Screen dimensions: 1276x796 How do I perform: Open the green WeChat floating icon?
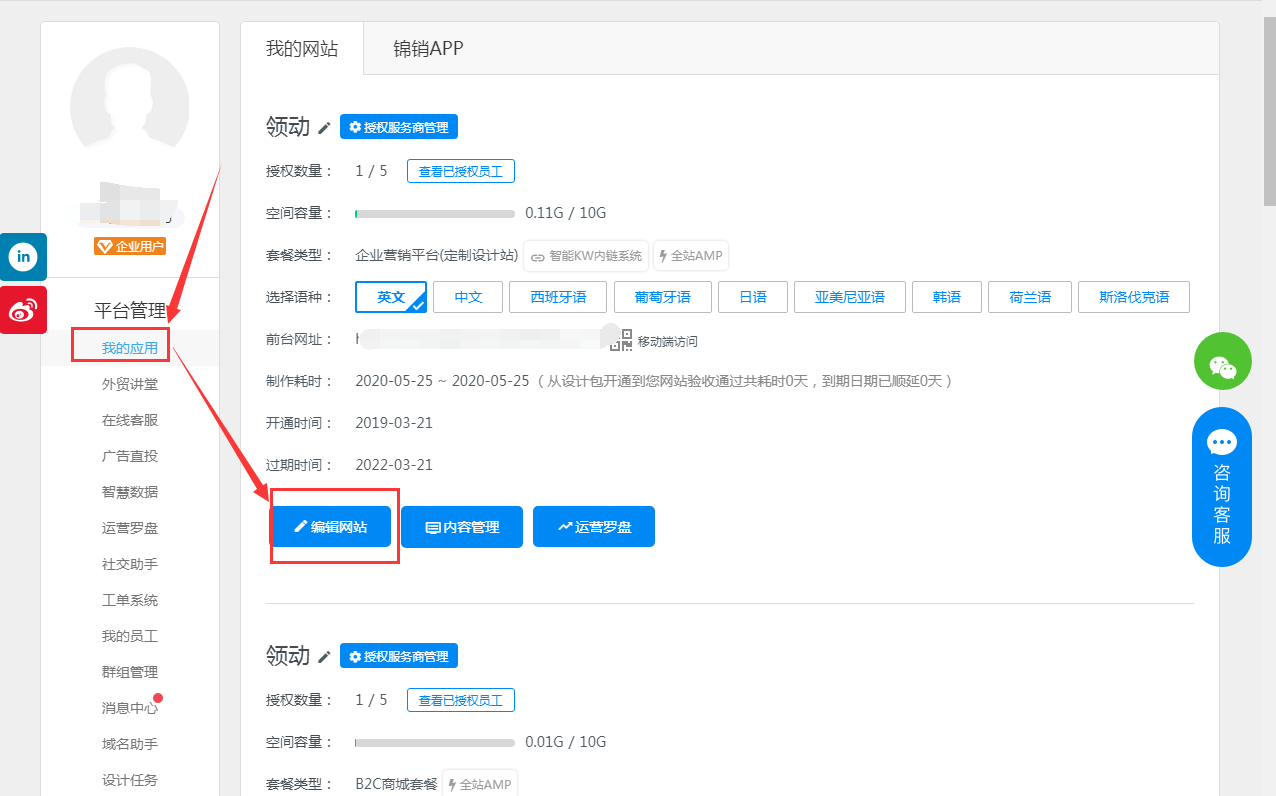(1222, 361)
